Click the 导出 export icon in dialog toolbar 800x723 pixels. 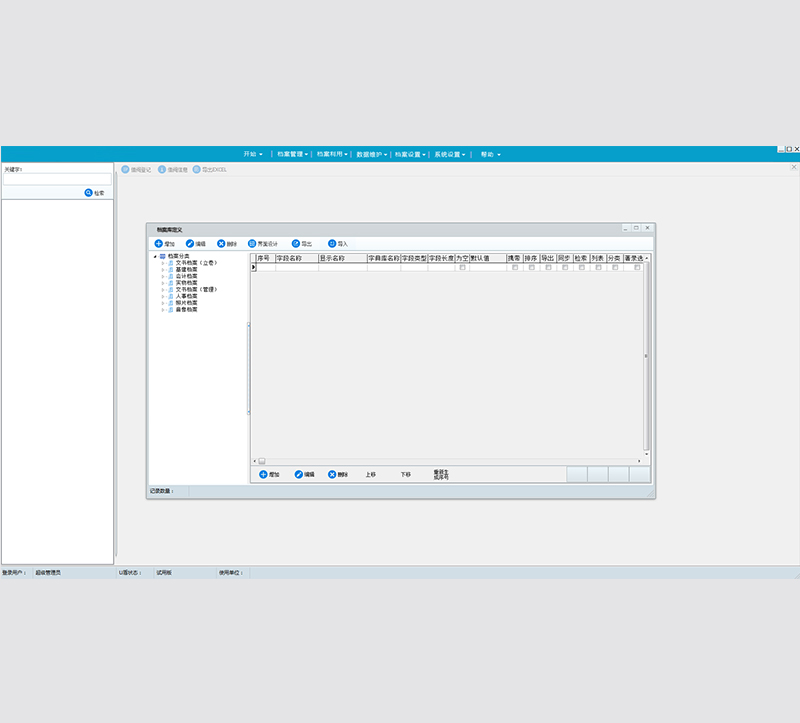(x=296, y=243)
